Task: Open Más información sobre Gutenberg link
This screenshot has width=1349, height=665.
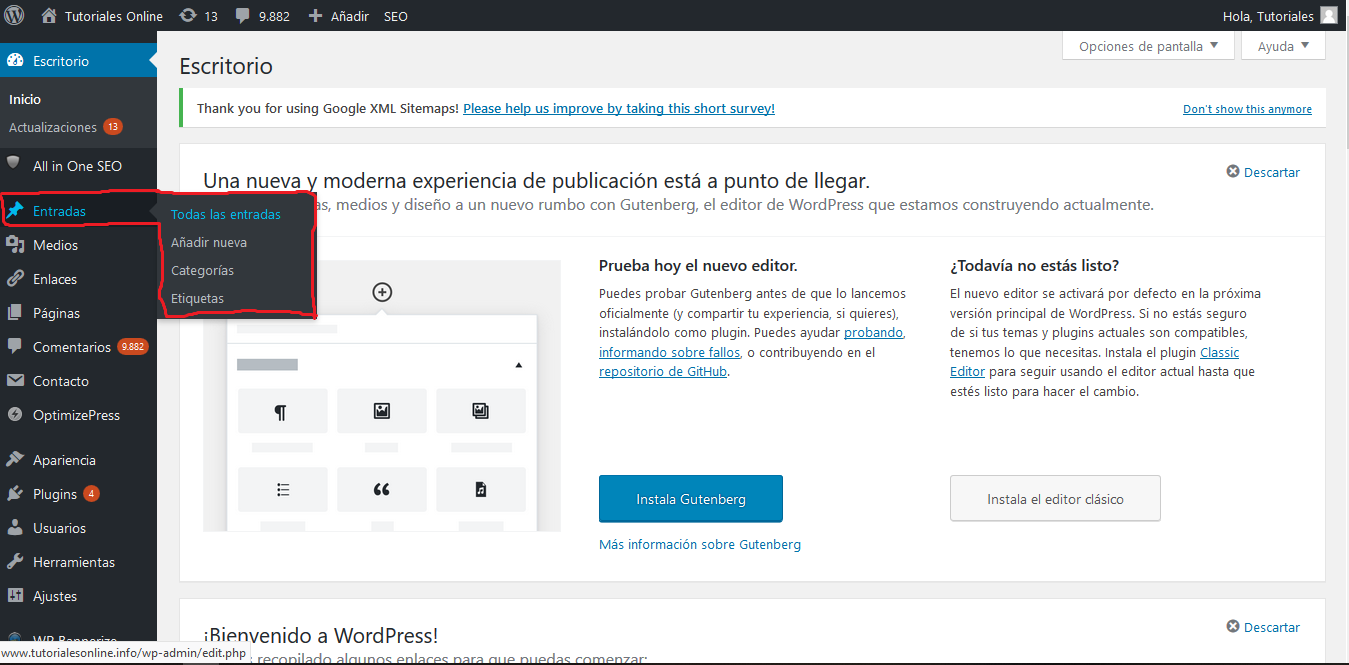Action: pos(700,544)
